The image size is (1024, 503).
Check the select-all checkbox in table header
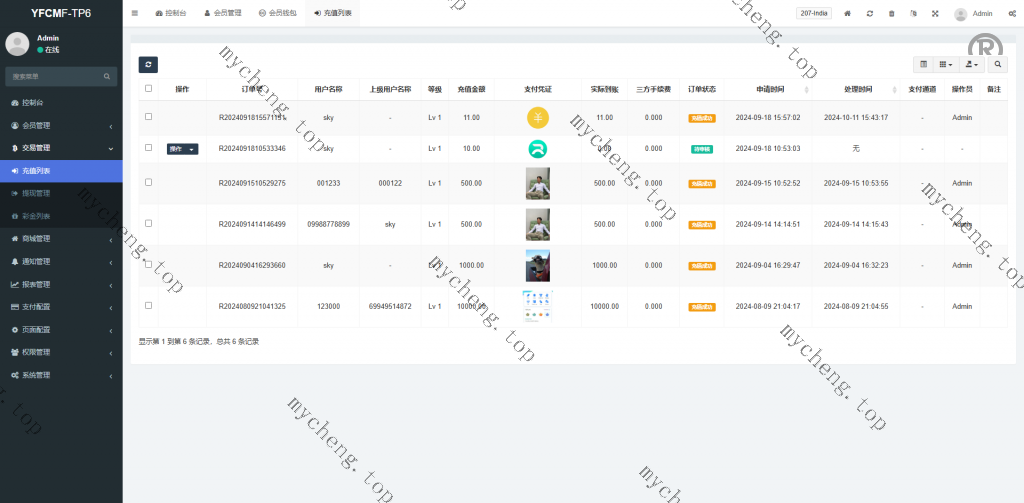coord(149,88)
